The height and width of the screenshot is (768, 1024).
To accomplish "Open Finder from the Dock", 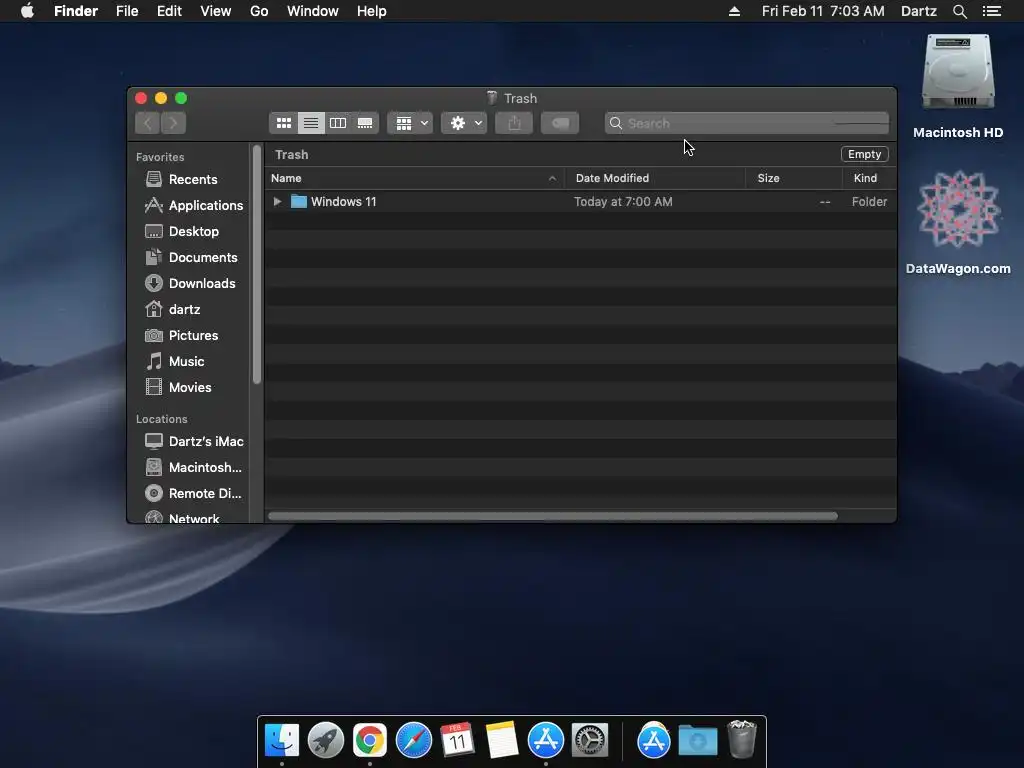I will click(282, 740).
